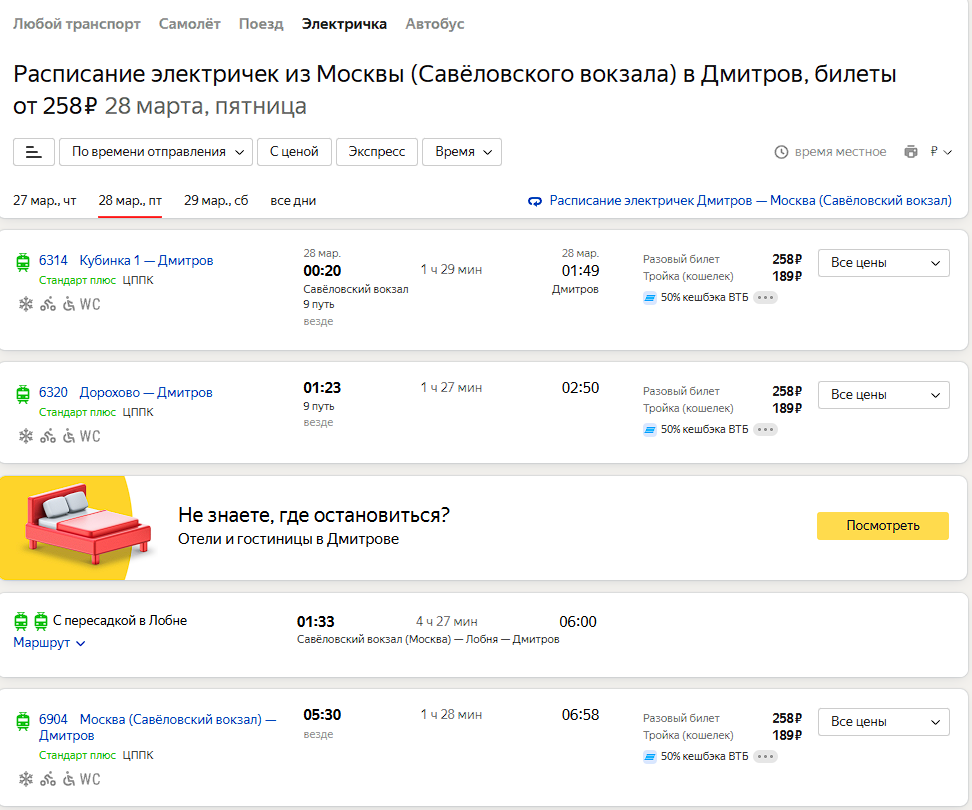Click the list view filter icon button
The height and width of the screenshot is (810, 972).
tap(34, 152)
